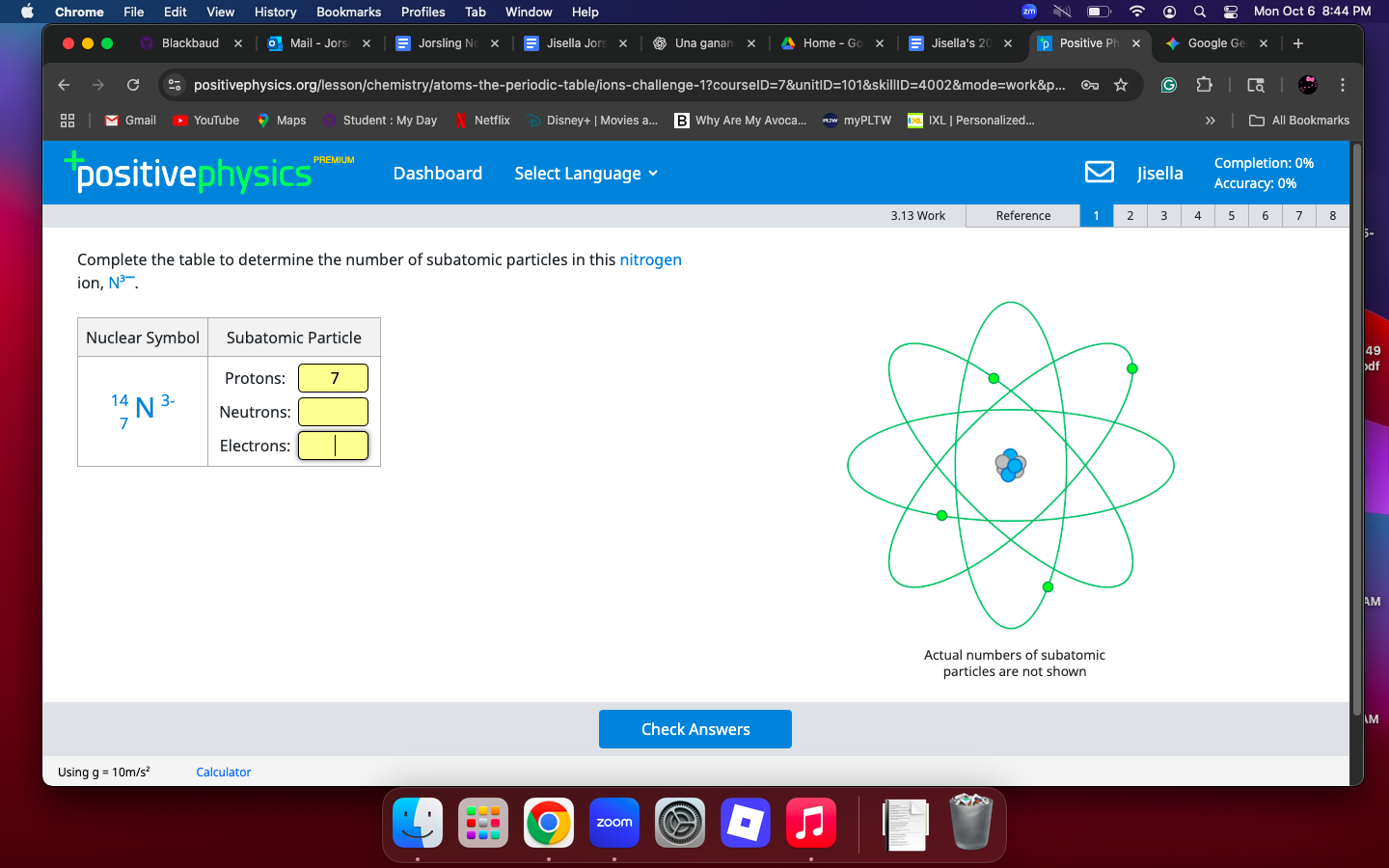The height and width of the screenshot is (868, 1389).
Task: Open the password key icon in address bar
Action: 1090,85
